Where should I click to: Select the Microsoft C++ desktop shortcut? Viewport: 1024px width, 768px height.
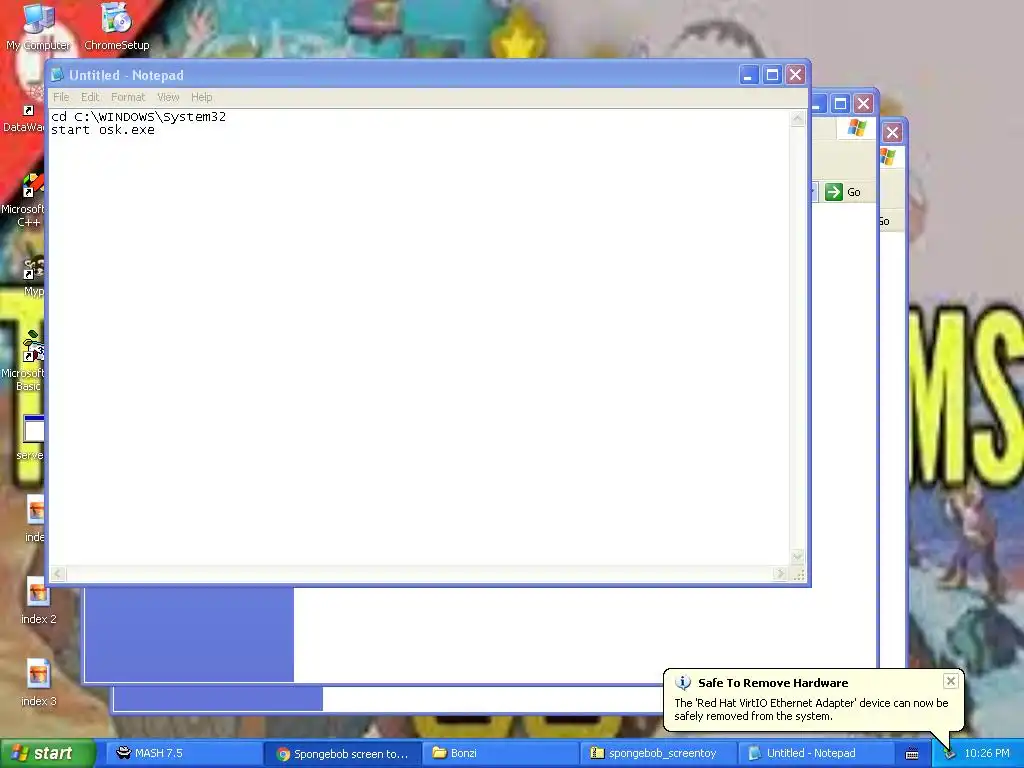[24, 199]
